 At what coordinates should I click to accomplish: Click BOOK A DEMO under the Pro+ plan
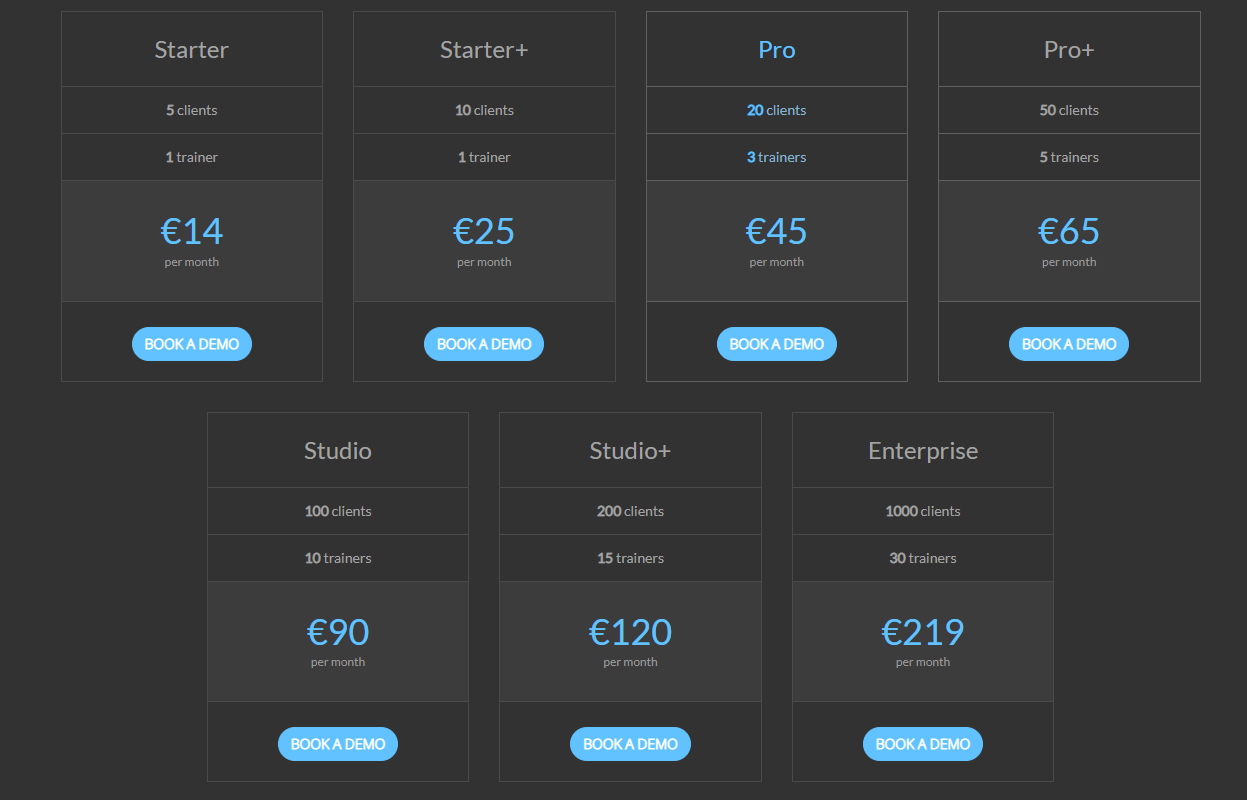tap(1068, 343)
